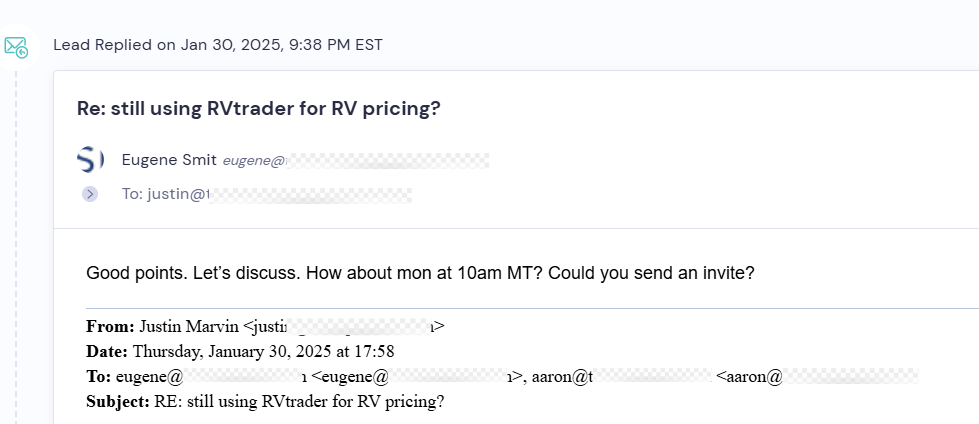
Task: Click the Lead Replied timestamp label
Action: [218, 45]
